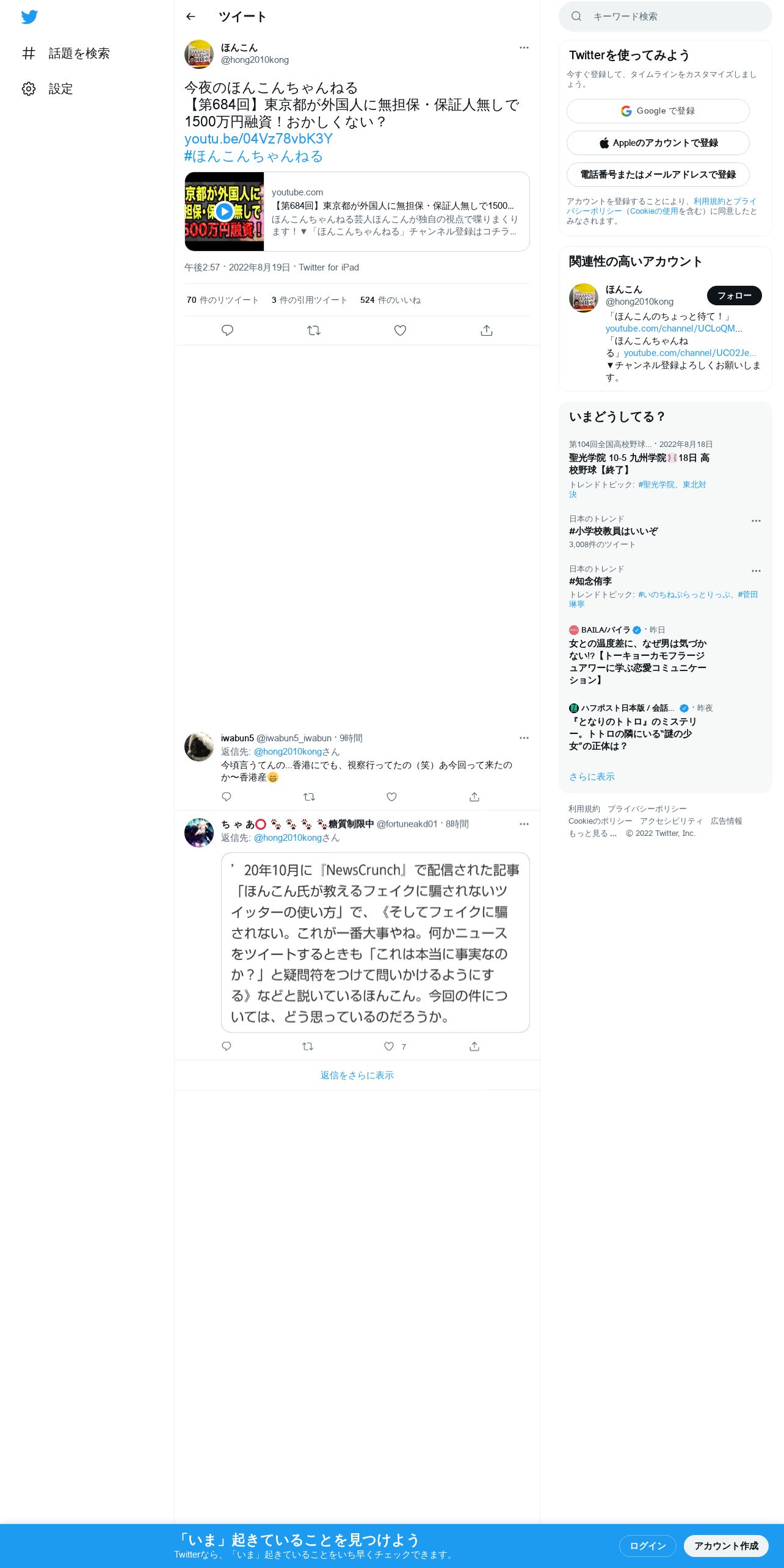This screenshot has height=1568, width=784.
Task: Share the main tweet
Action: (x=487, y=330)
